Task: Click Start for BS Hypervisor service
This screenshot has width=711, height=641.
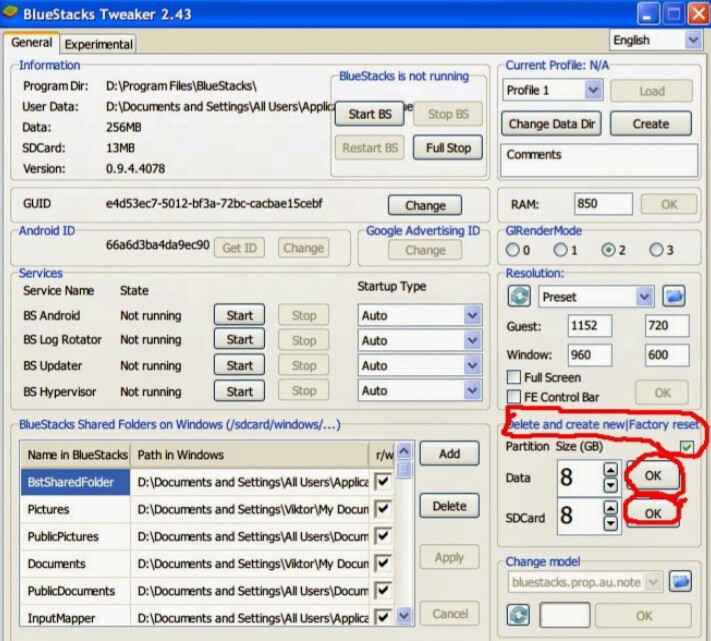Action: tap(239, 391)
